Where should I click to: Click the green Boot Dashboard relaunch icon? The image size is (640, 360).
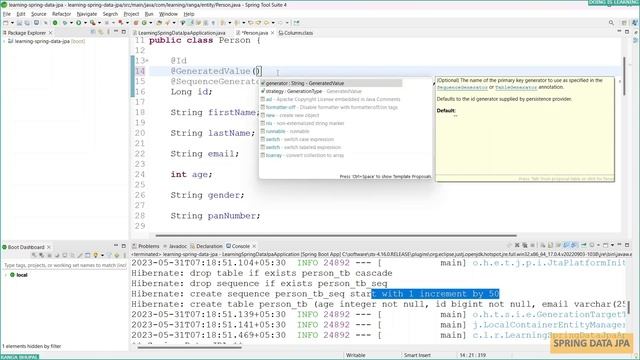[55, 23]
